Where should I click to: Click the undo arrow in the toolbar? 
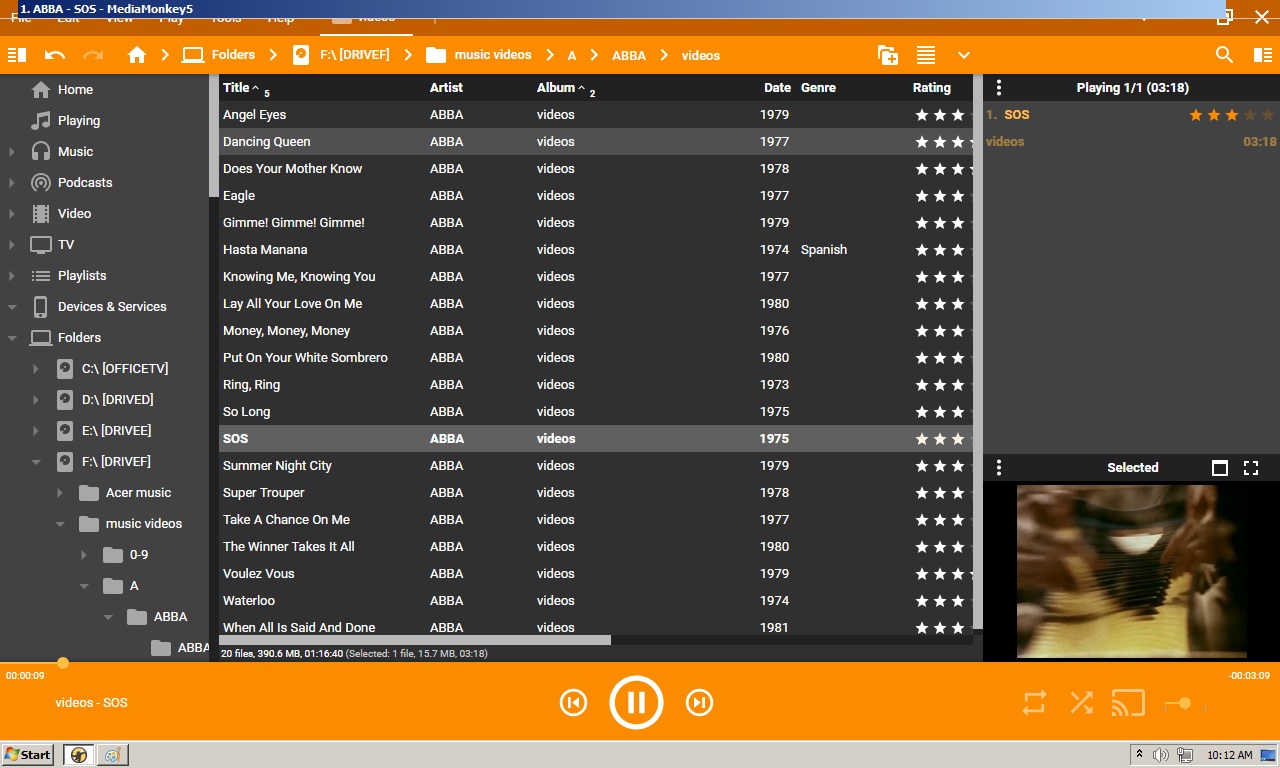[x=55, y=55]
